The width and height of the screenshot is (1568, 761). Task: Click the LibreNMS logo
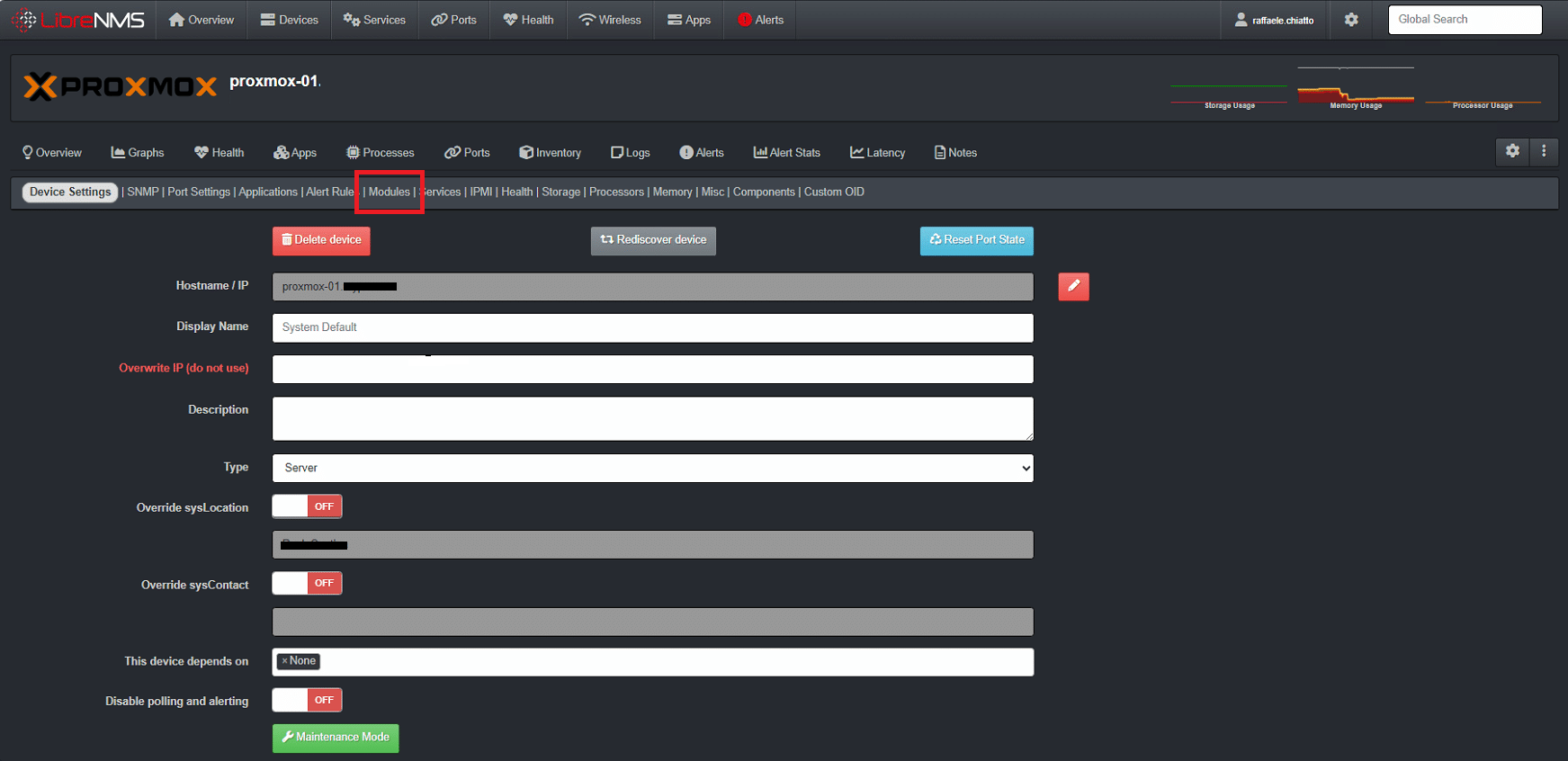tap(77, 20)
